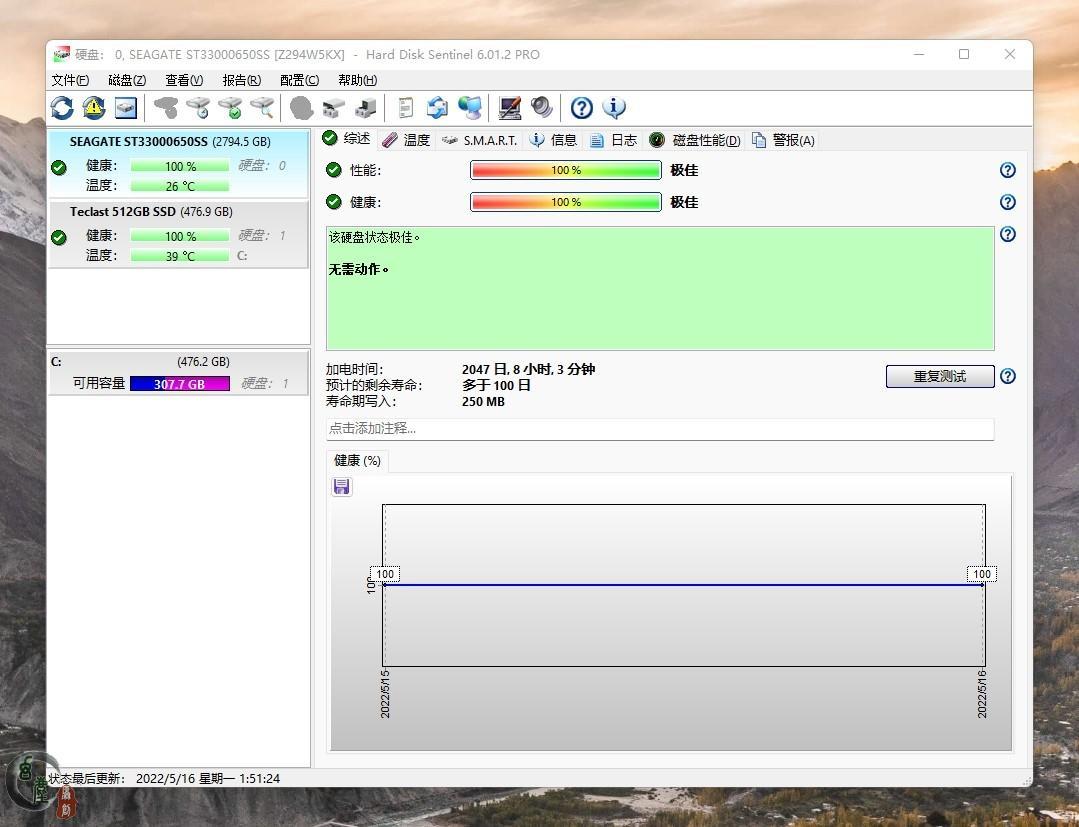Click the globe and monitor toolbar icon

469,108
